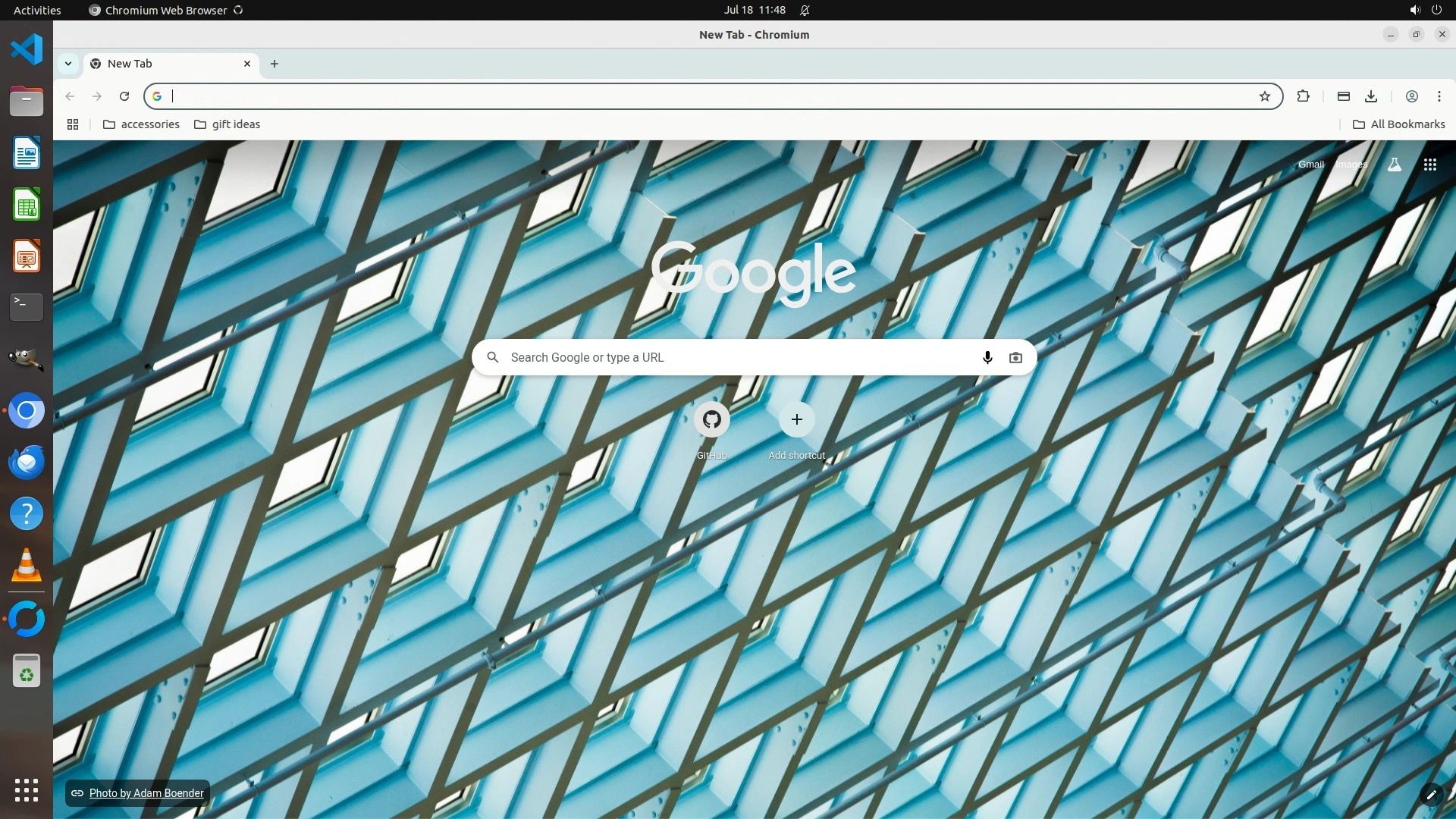This screenshot has height=819, width=1456.
Task: Open Search Labs flask icon
Action: 1394,165
